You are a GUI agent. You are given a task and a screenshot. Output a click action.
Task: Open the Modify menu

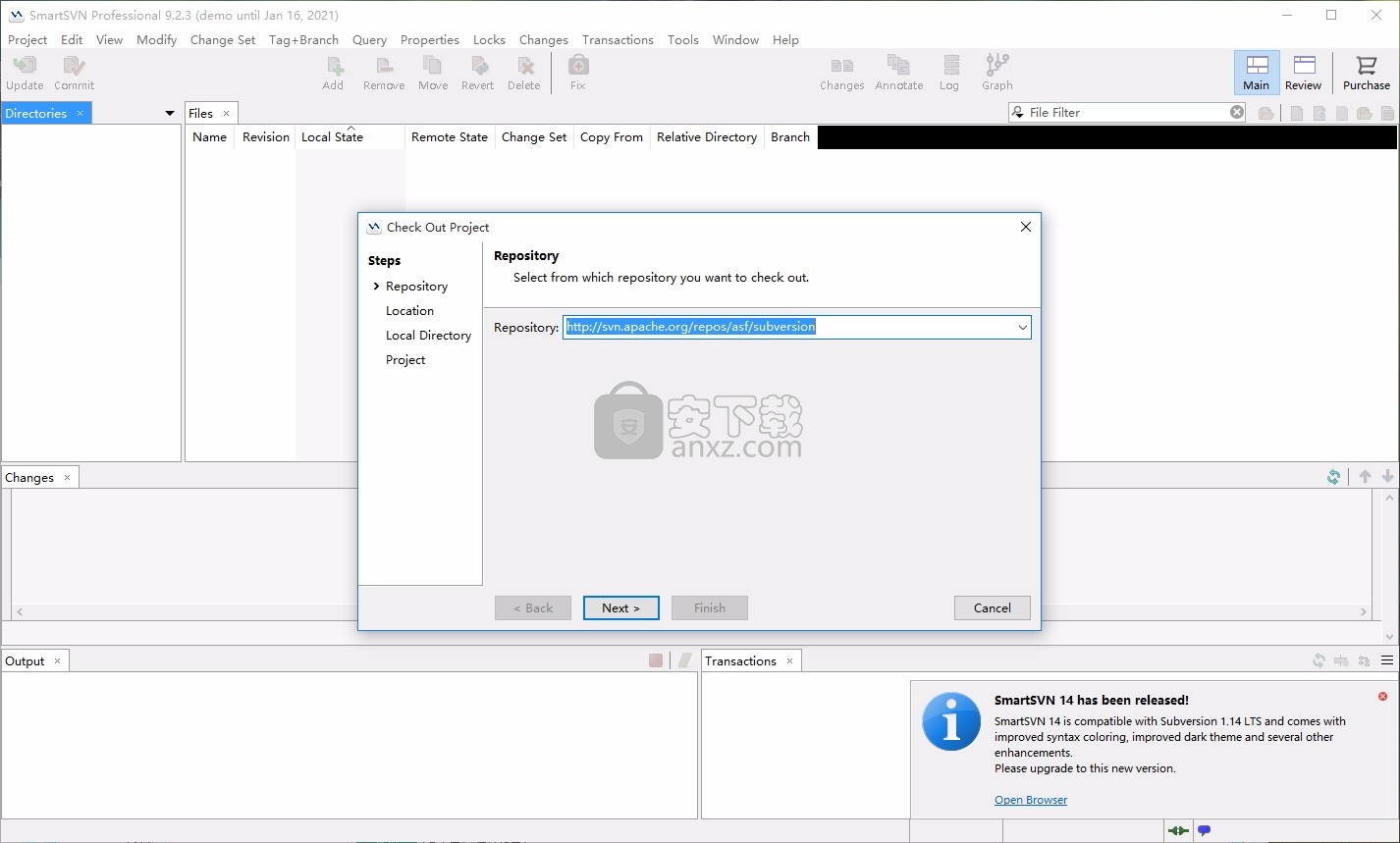156,40
